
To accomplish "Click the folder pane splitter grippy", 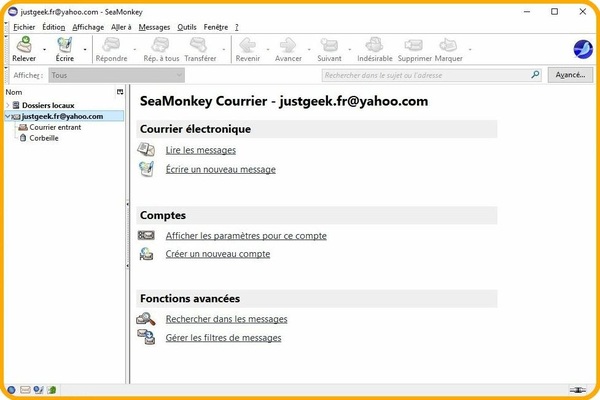I will pos(127,234).
